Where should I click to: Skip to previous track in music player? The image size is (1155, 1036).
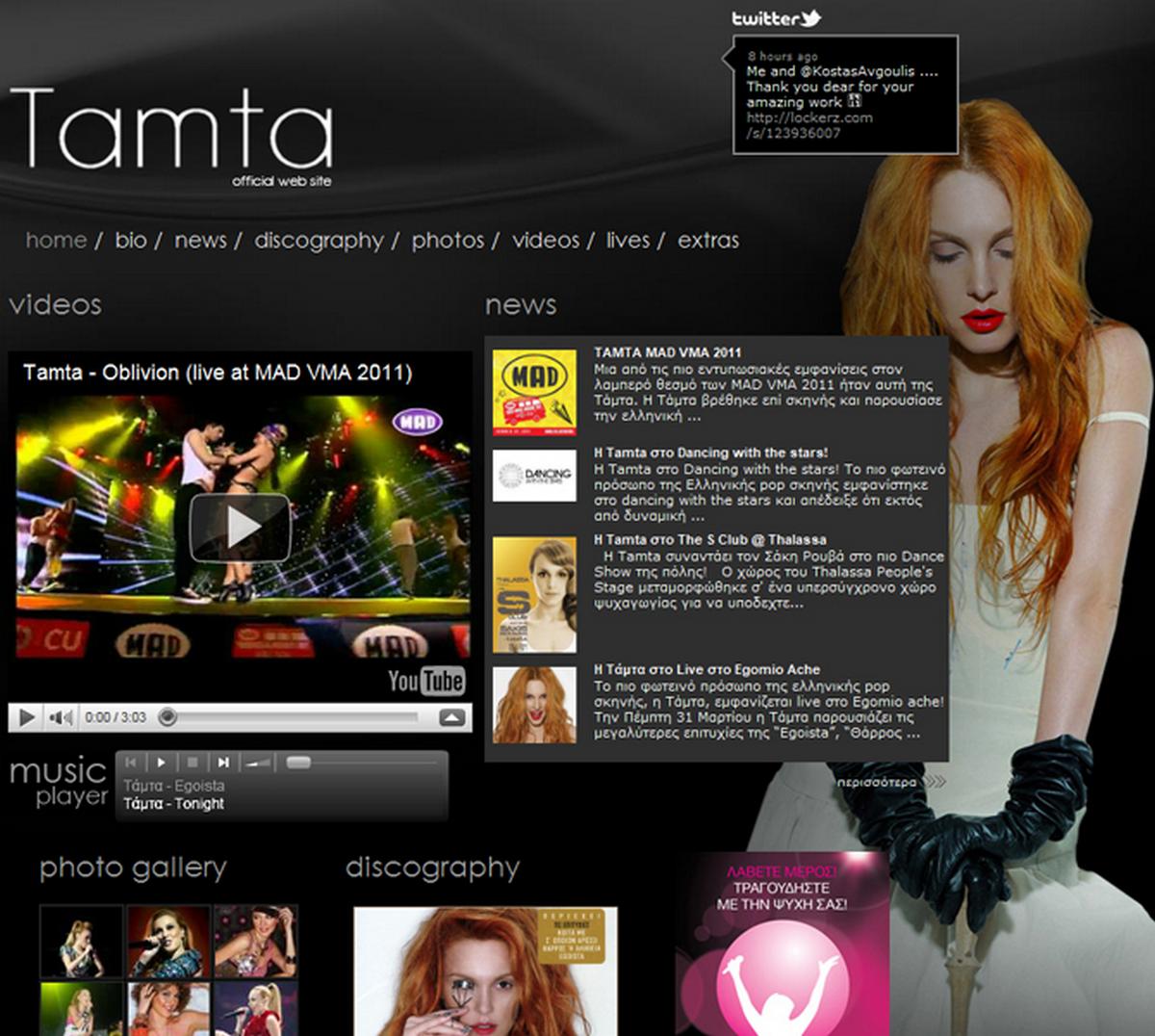click(132, 763)
